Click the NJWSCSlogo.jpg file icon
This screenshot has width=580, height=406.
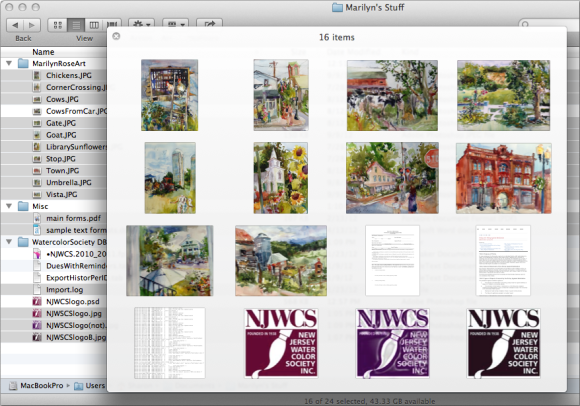click(x=37, y=313)
